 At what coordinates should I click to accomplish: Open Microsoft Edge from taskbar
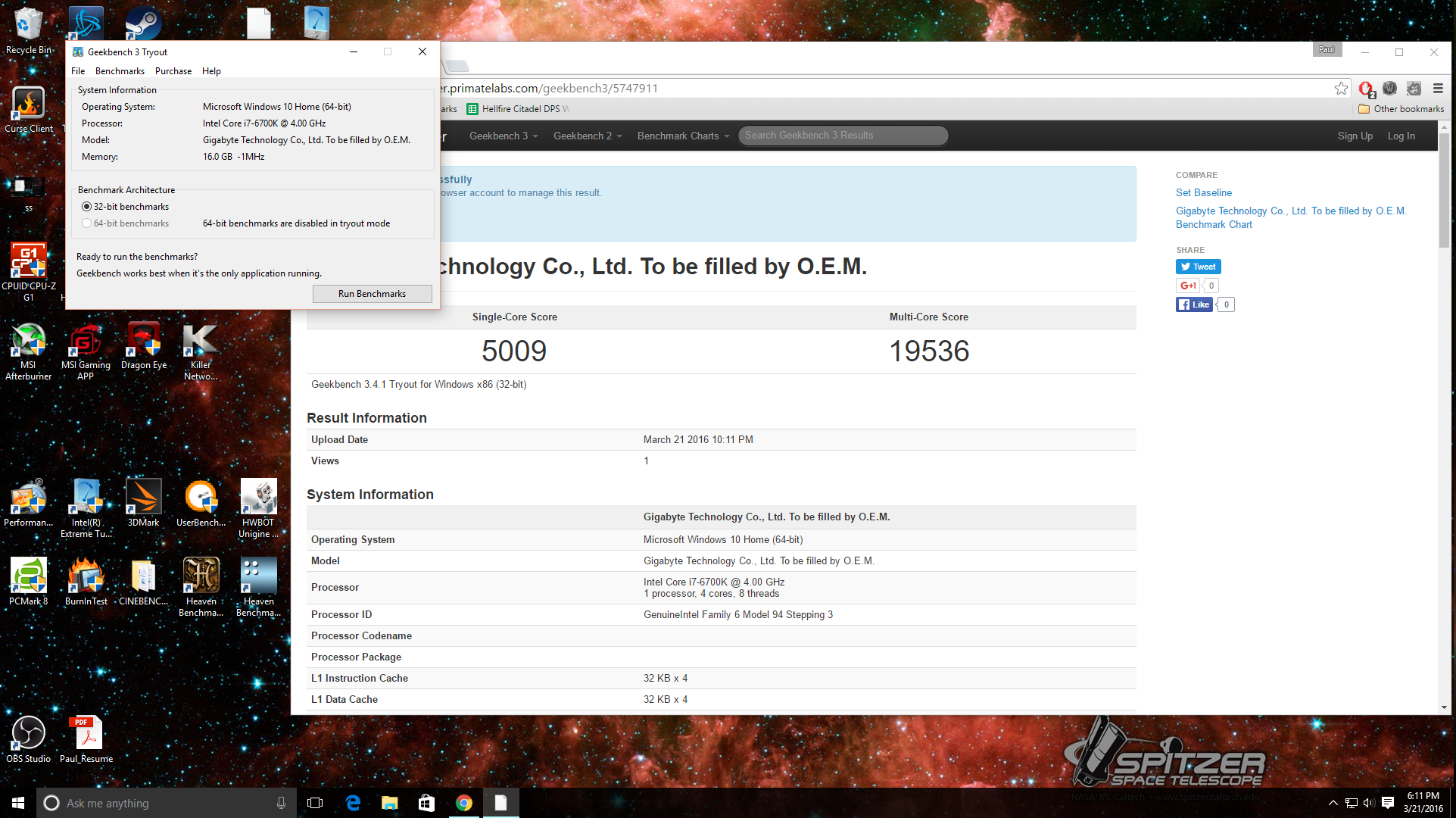click(x=353, y=803)
